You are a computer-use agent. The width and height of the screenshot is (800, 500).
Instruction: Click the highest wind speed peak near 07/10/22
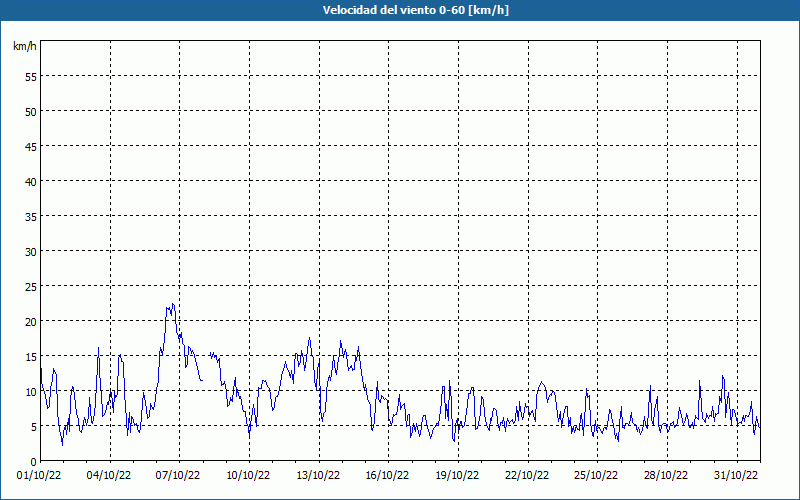click(173, 305)
